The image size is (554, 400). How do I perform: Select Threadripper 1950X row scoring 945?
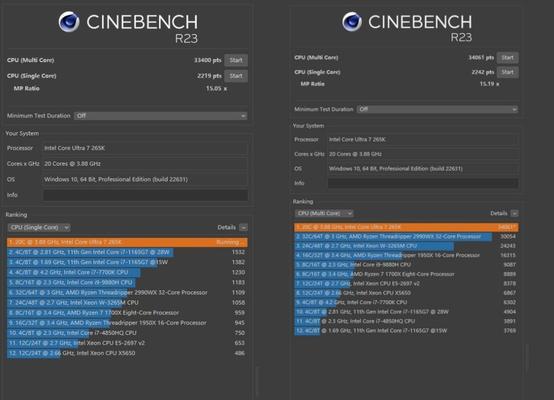[127, 323]
